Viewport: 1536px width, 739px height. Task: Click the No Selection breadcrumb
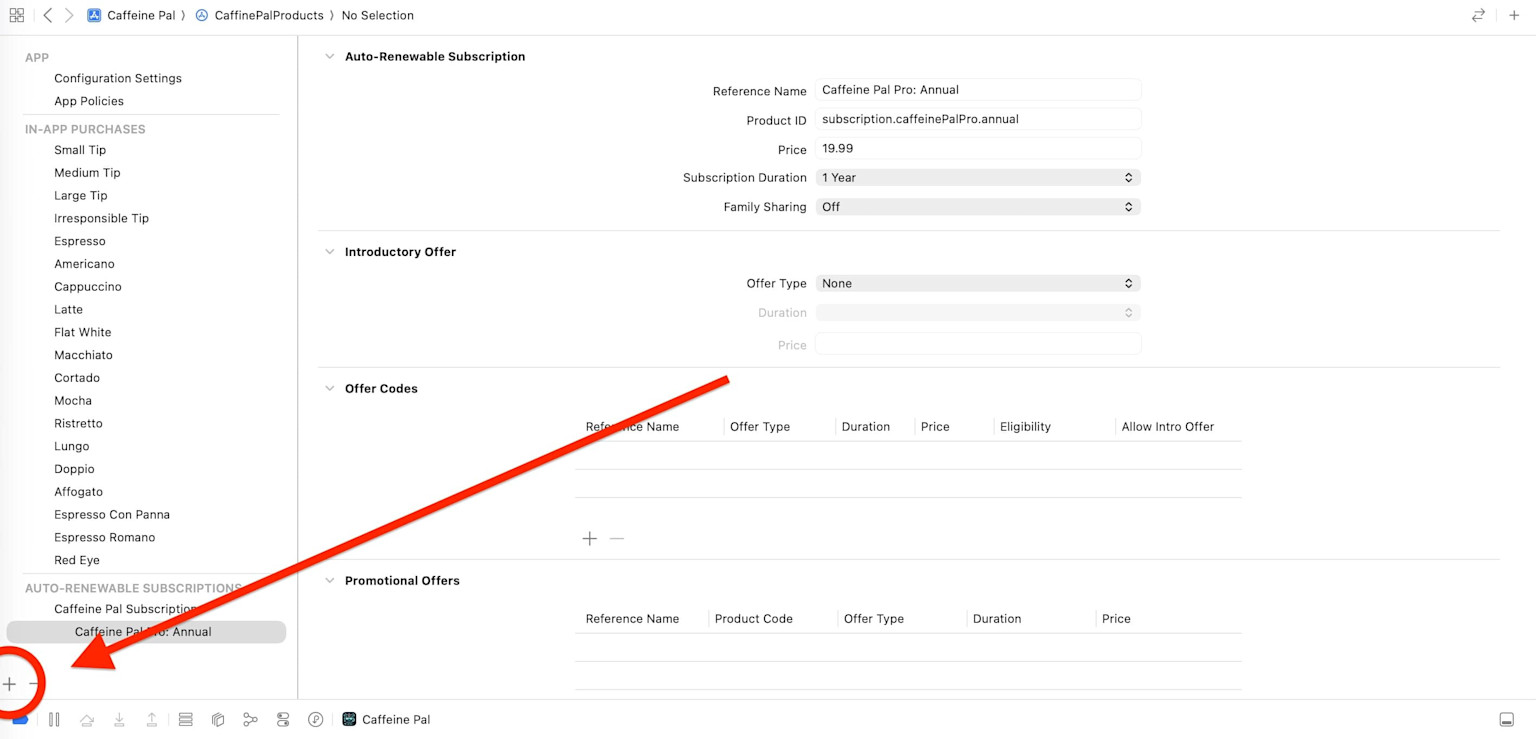[377, 15]
